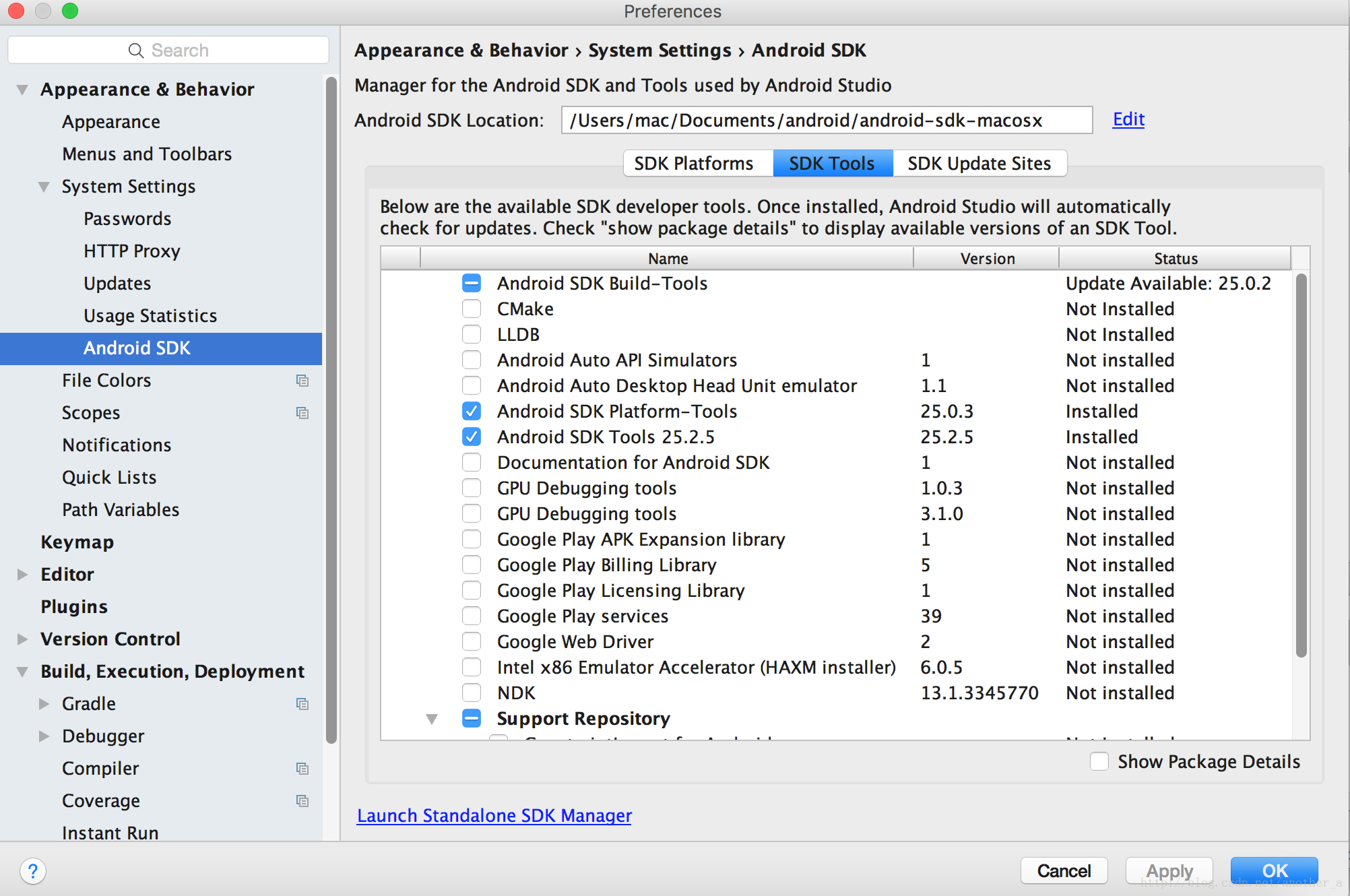Switch to the SDK Platforms tab

tap(698, 163)
